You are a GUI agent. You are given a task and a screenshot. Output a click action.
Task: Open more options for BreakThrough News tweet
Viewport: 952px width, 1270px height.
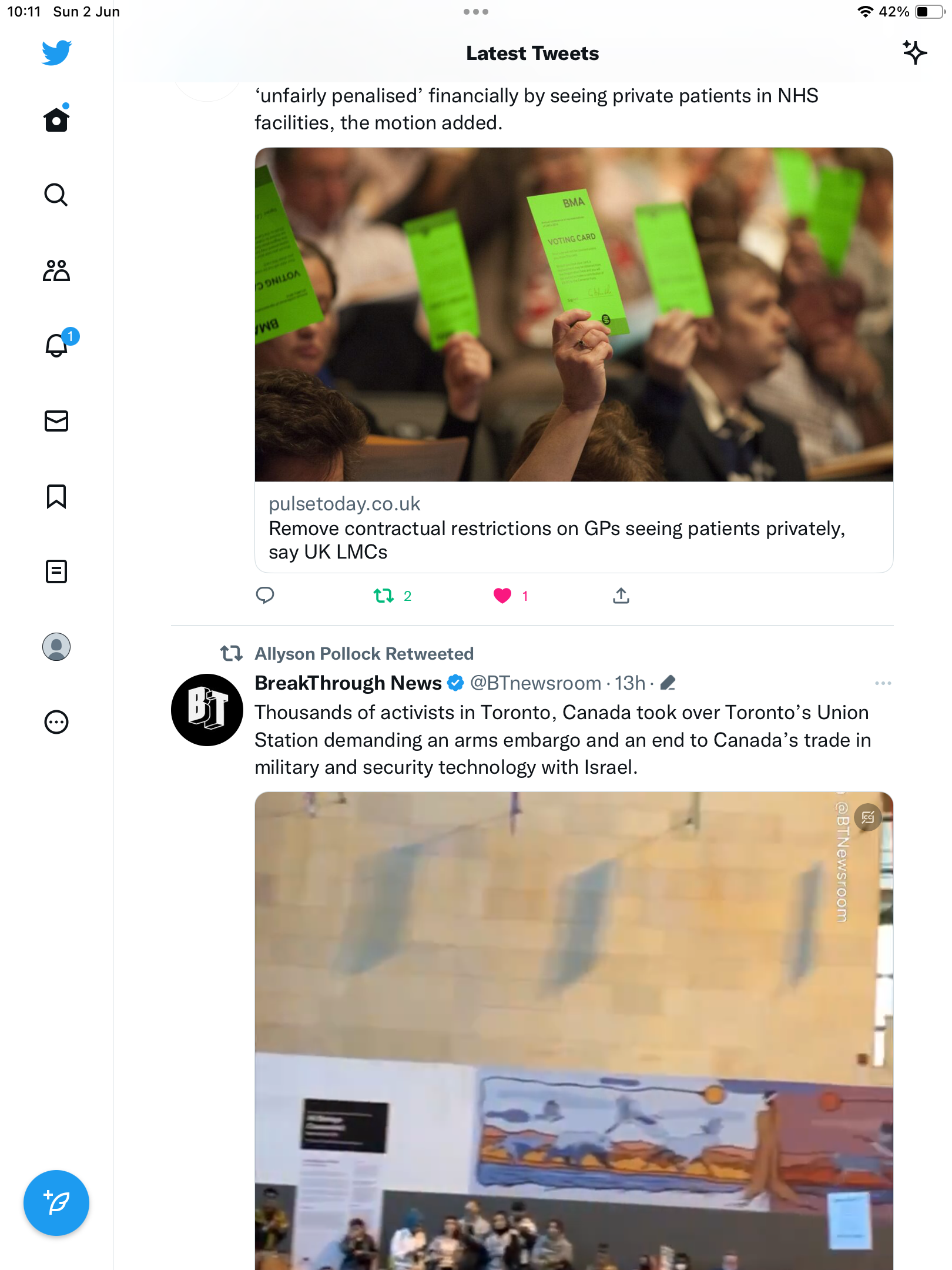883,683
